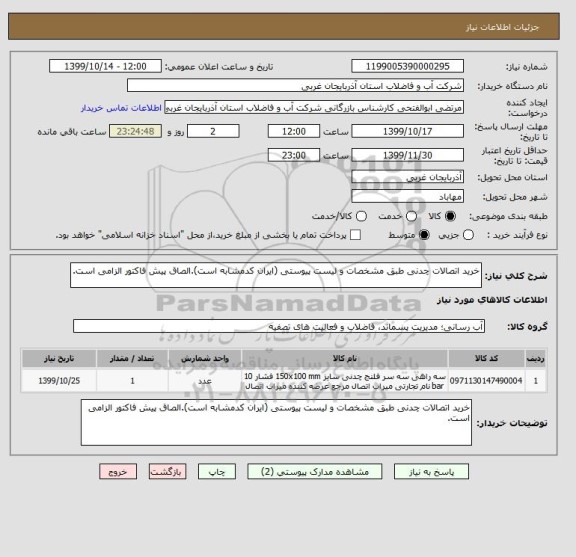Open the buyer contact info link
The image size is (576, 557).
tap(121, 108)
